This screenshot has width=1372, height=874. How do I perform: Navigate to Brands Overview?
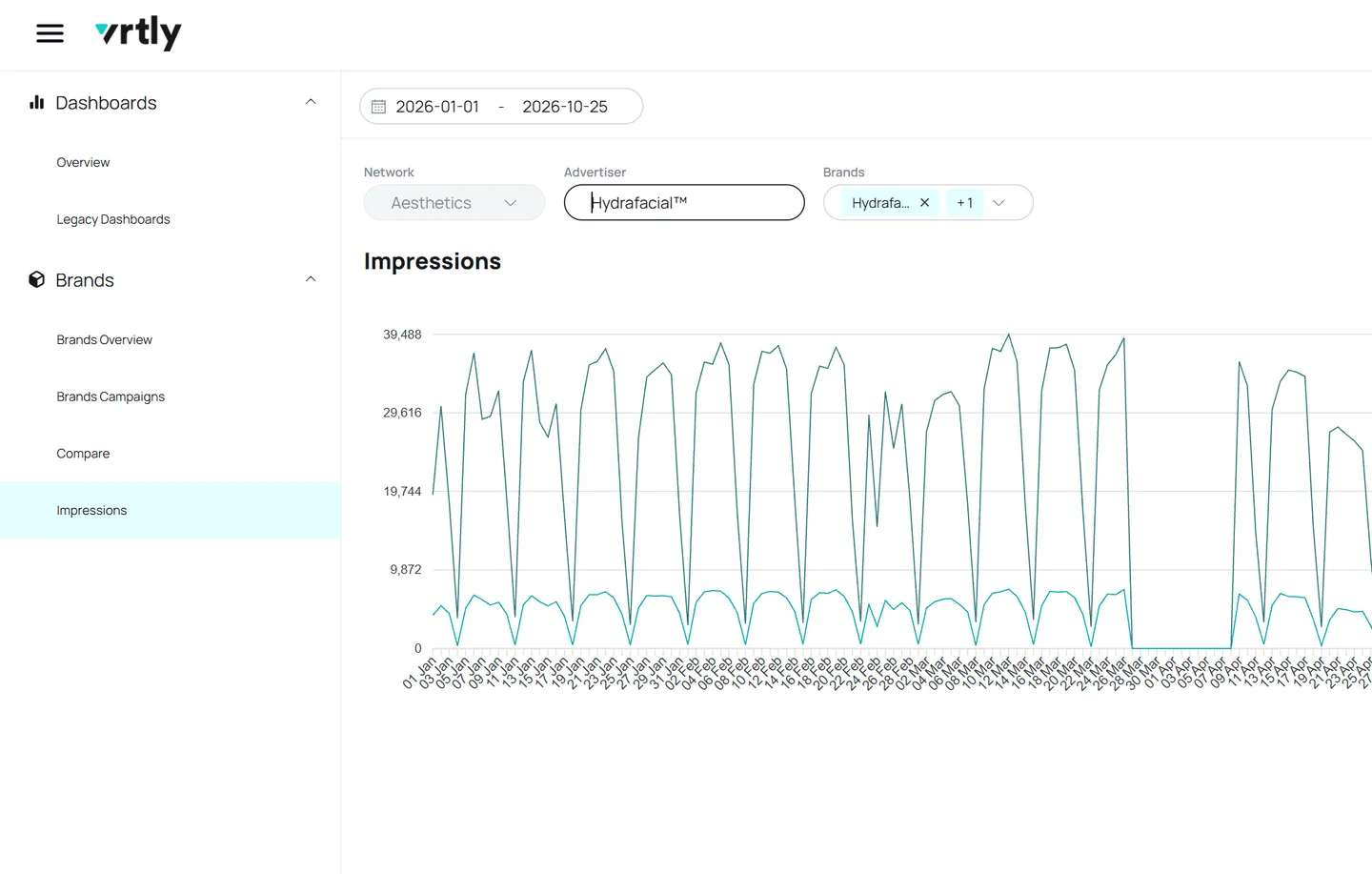click(105, 339)
